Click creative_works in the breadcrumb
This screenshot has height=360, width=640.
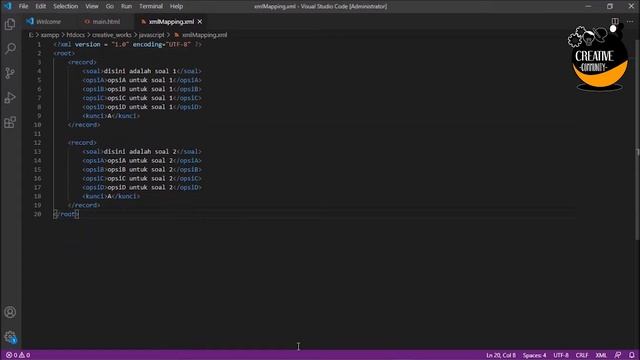coord(111,35)
